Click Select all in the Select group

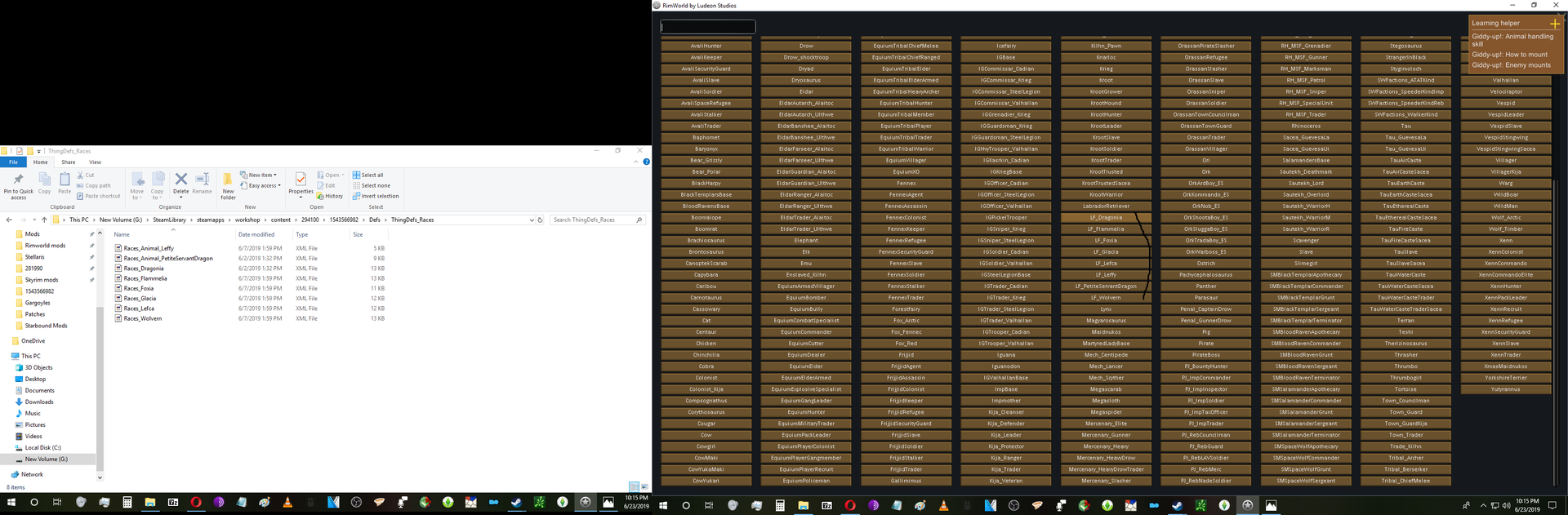click(x=367, y=175)
